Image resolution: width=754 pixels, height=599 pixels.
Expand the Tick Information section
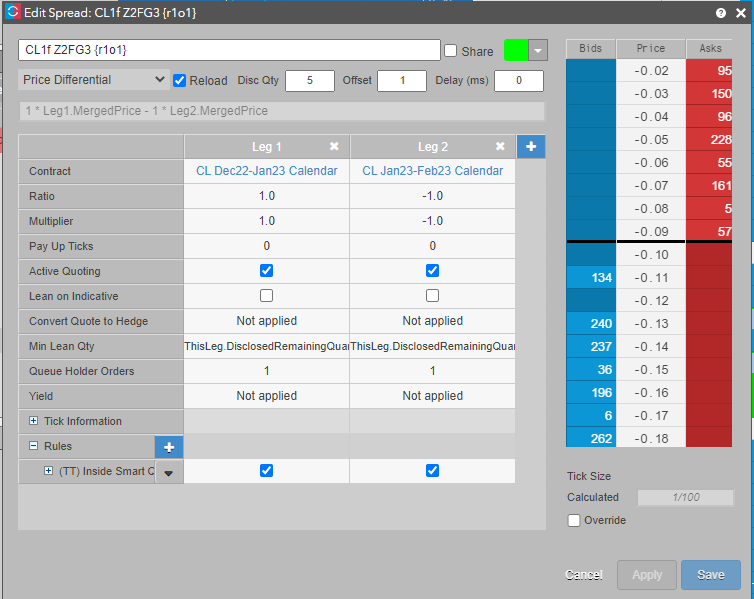(33, 421)
